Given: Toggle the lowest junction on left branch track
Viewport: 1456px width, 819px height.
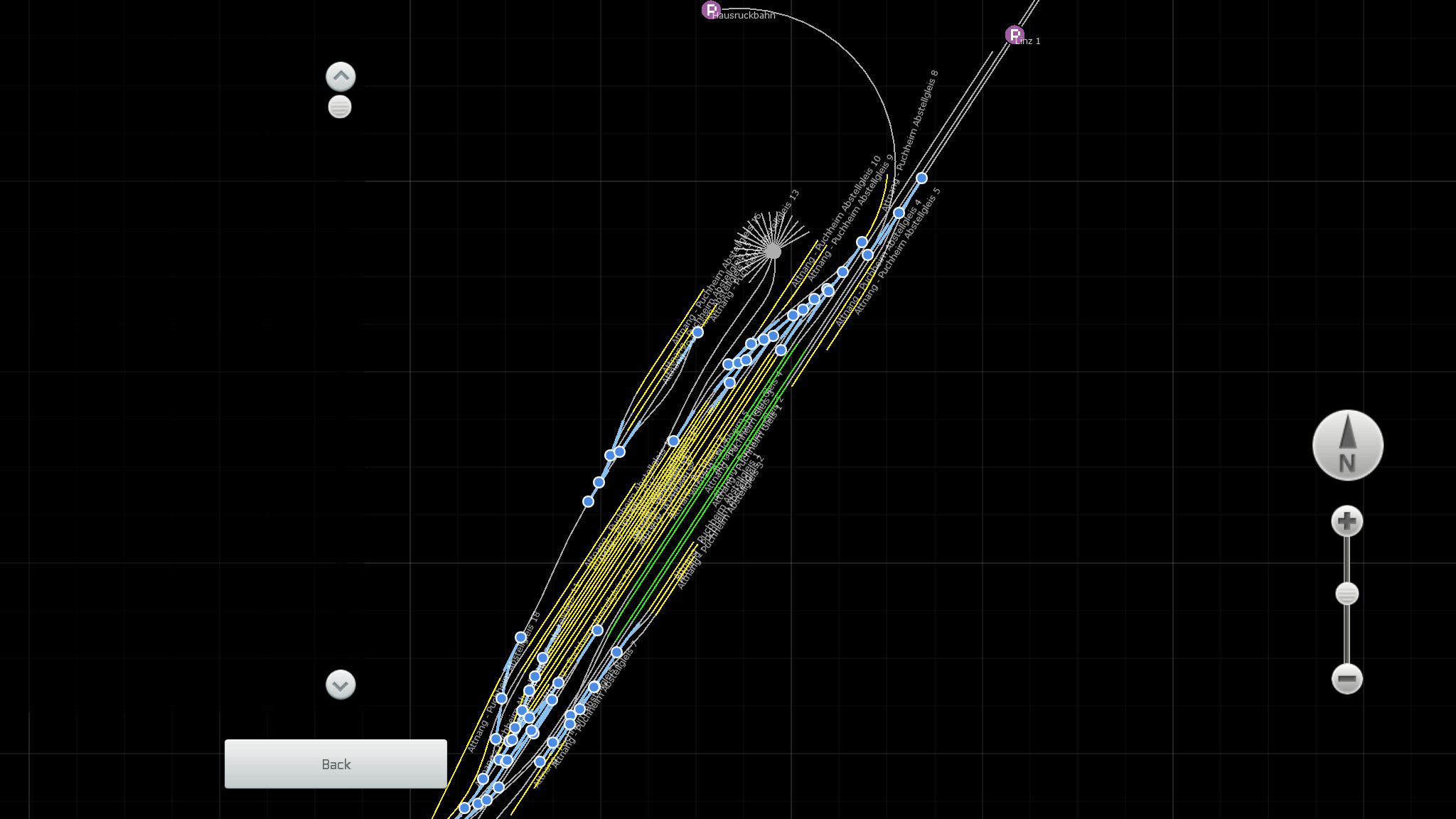Looking at the screenshot, I should 588,501.
